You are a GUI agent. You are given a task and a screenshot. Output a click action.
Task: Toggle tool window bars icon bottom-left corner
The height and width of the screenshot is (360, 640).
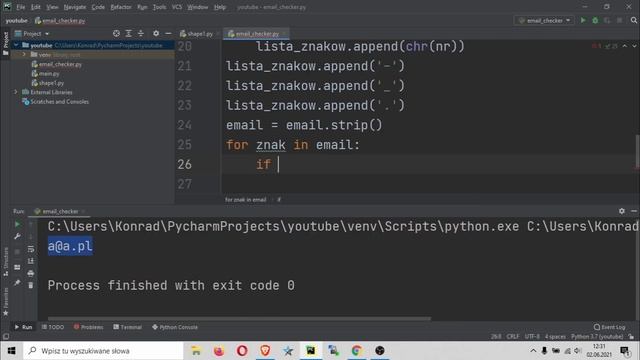(x=6, y=337)
